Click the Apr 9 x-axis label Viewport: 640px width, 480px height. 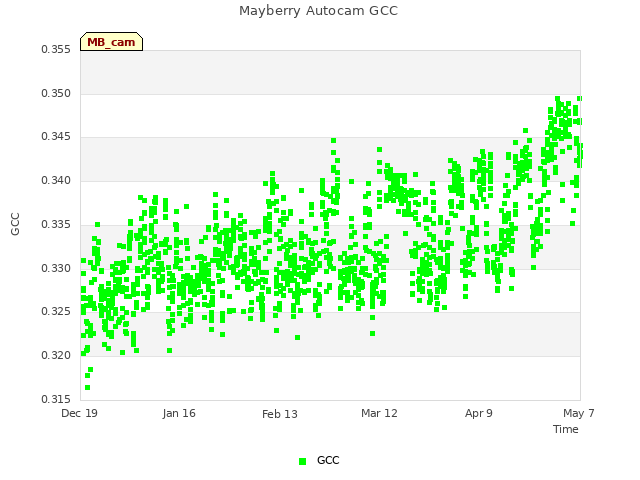coord(479,413)
